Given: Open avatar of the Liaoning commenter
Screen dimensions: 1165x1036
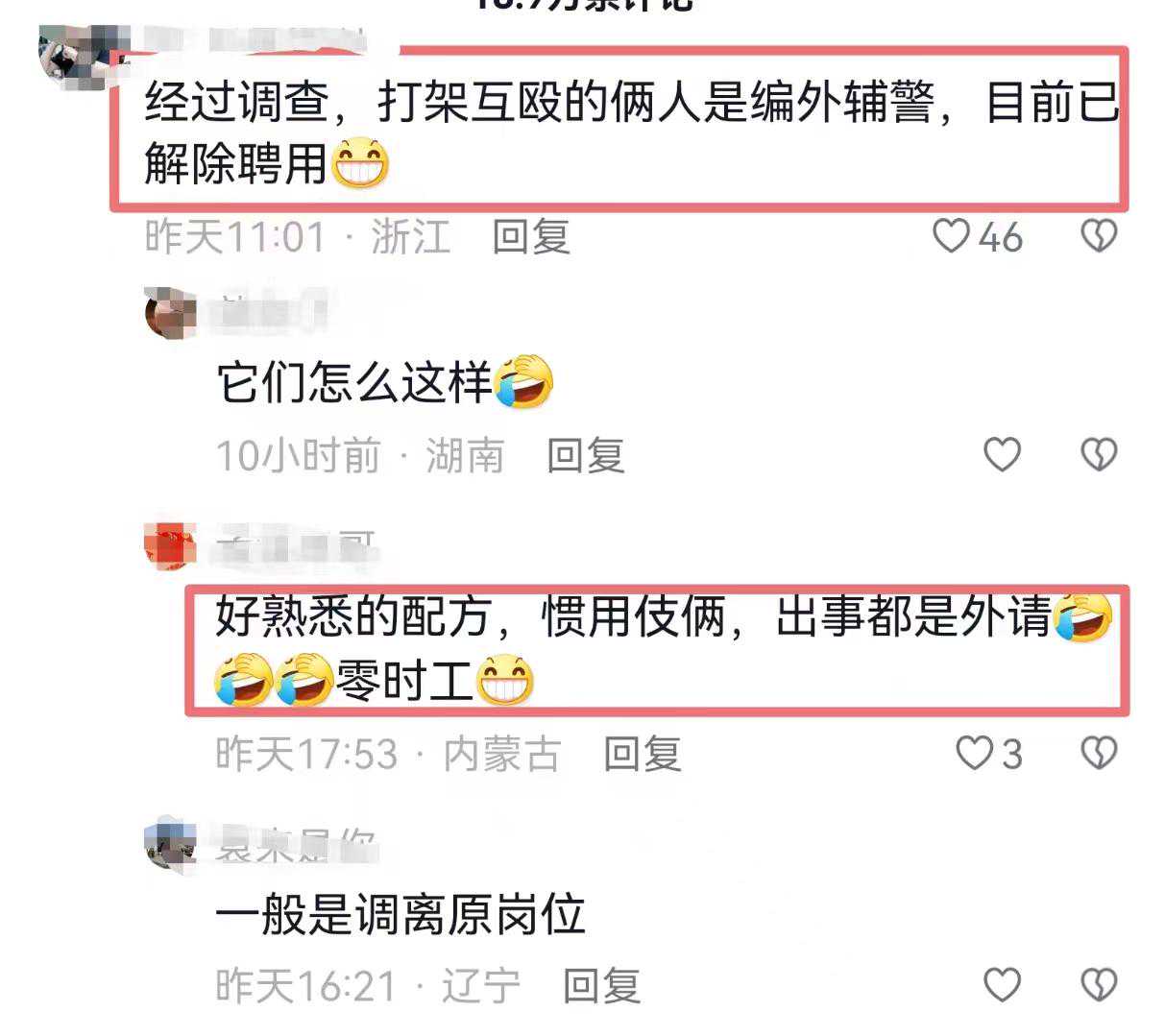Looking at the screenshot, I should pyautogui.click(x=170, y=844).
